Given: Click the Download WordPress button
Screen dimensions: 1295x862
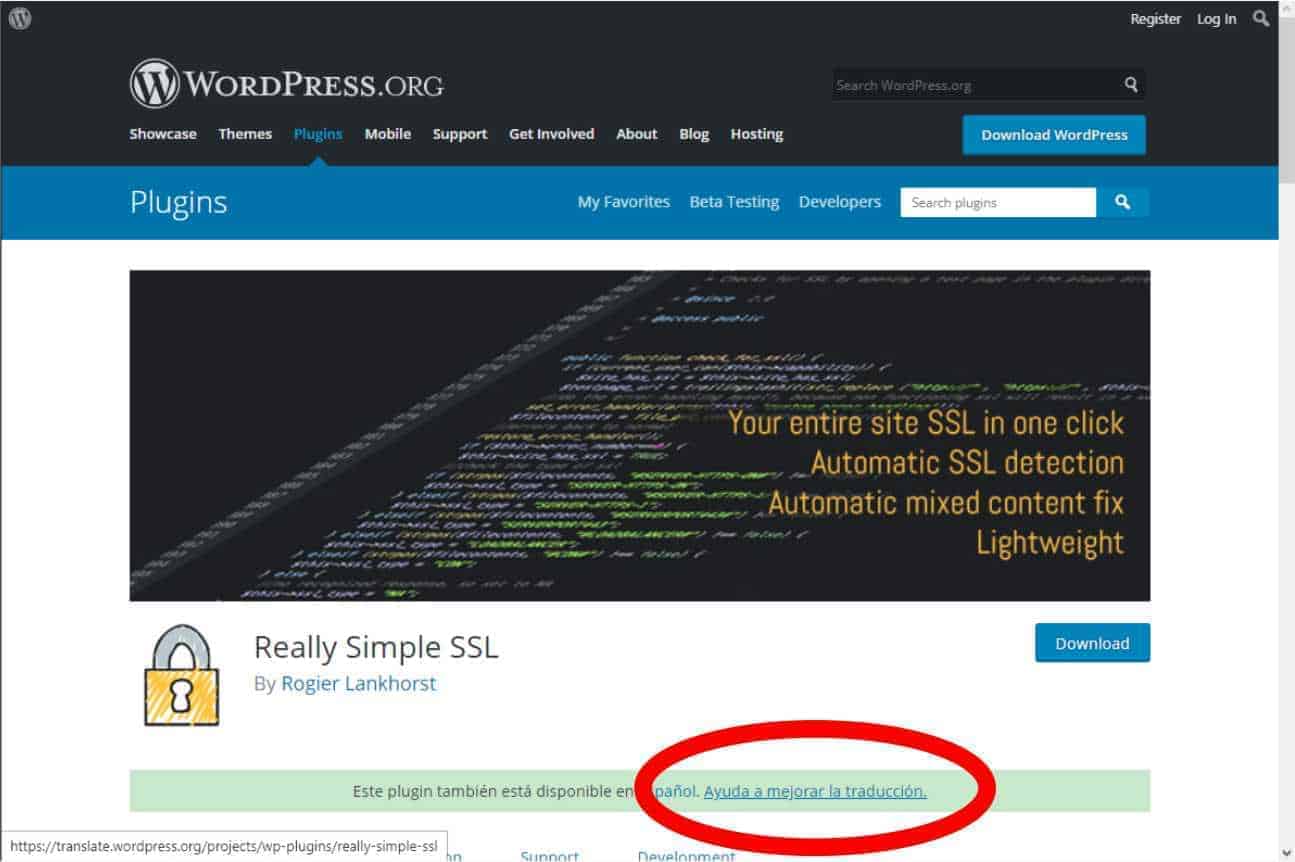Looking at the screenshot, I should point(1054,135).
